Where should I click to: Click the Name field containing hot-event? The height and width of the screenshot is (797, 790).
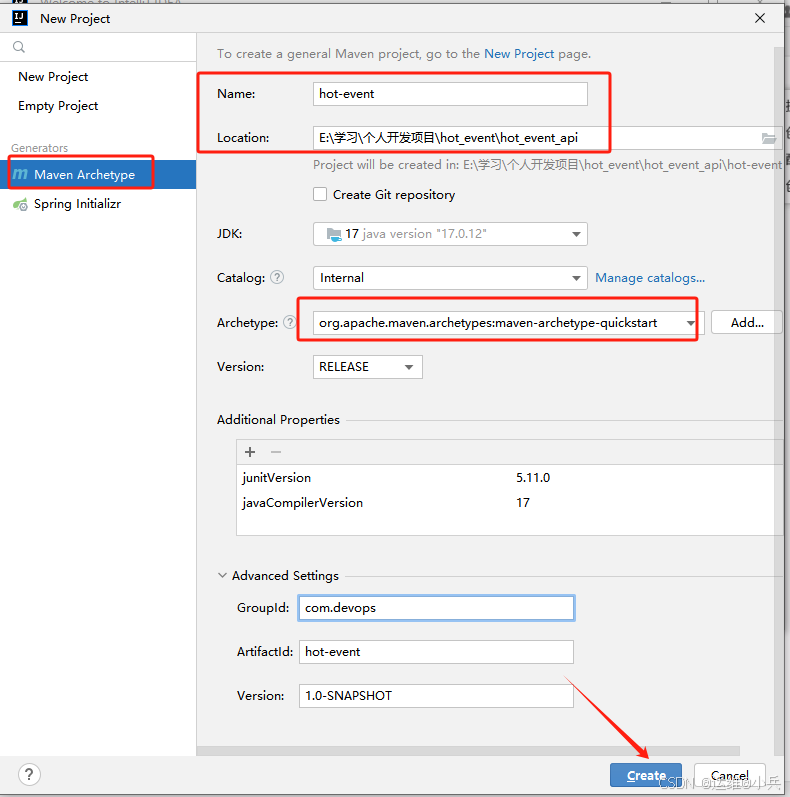pyautogui.click(x=450, y=94)
